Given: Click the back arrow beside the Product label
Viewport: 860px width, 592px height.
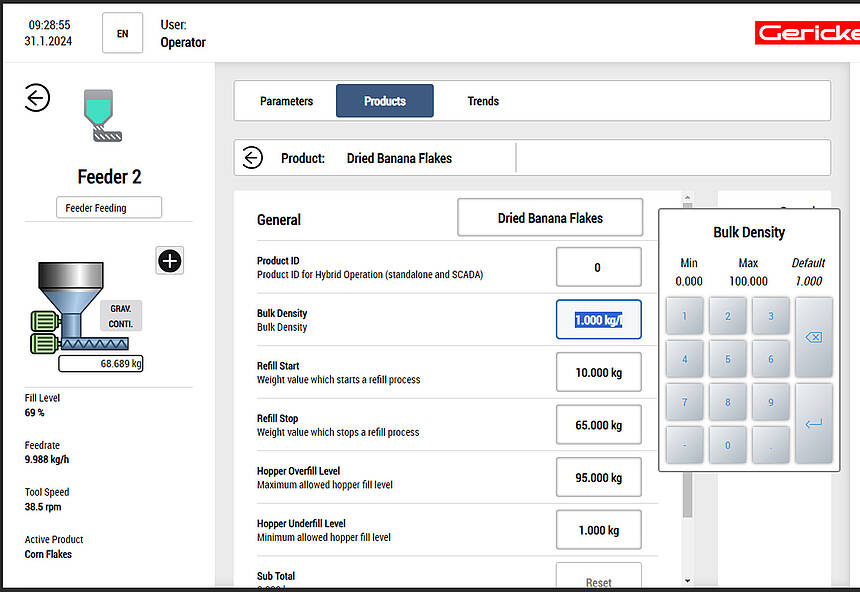Looking at the screenshot, I should (x=252, y=158).
